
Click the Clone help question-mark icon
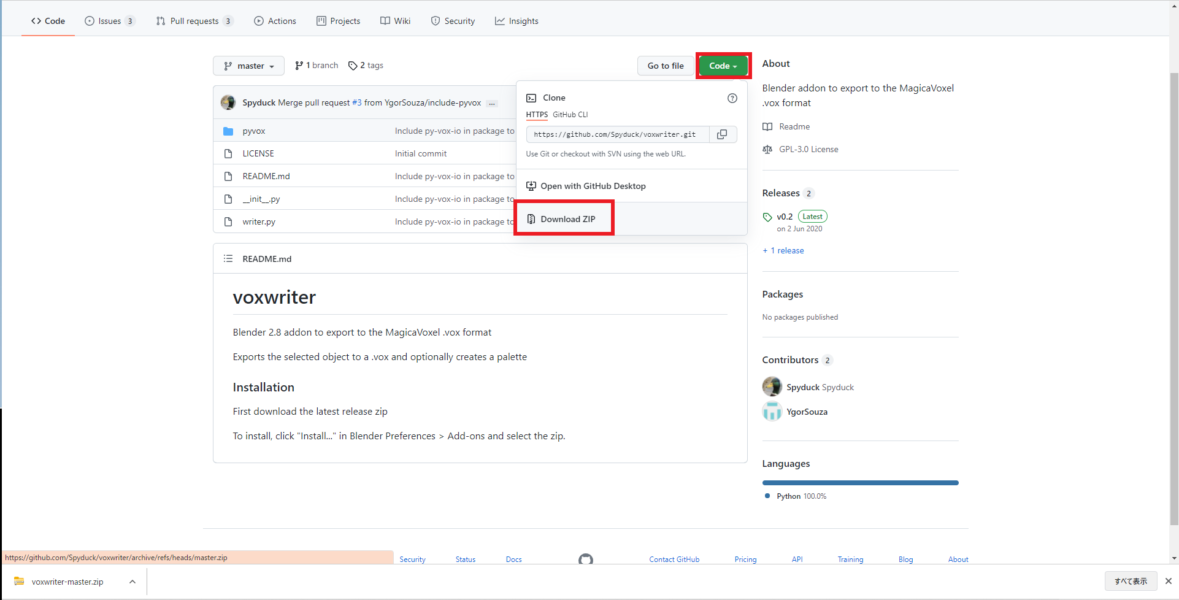click(732, 98)
